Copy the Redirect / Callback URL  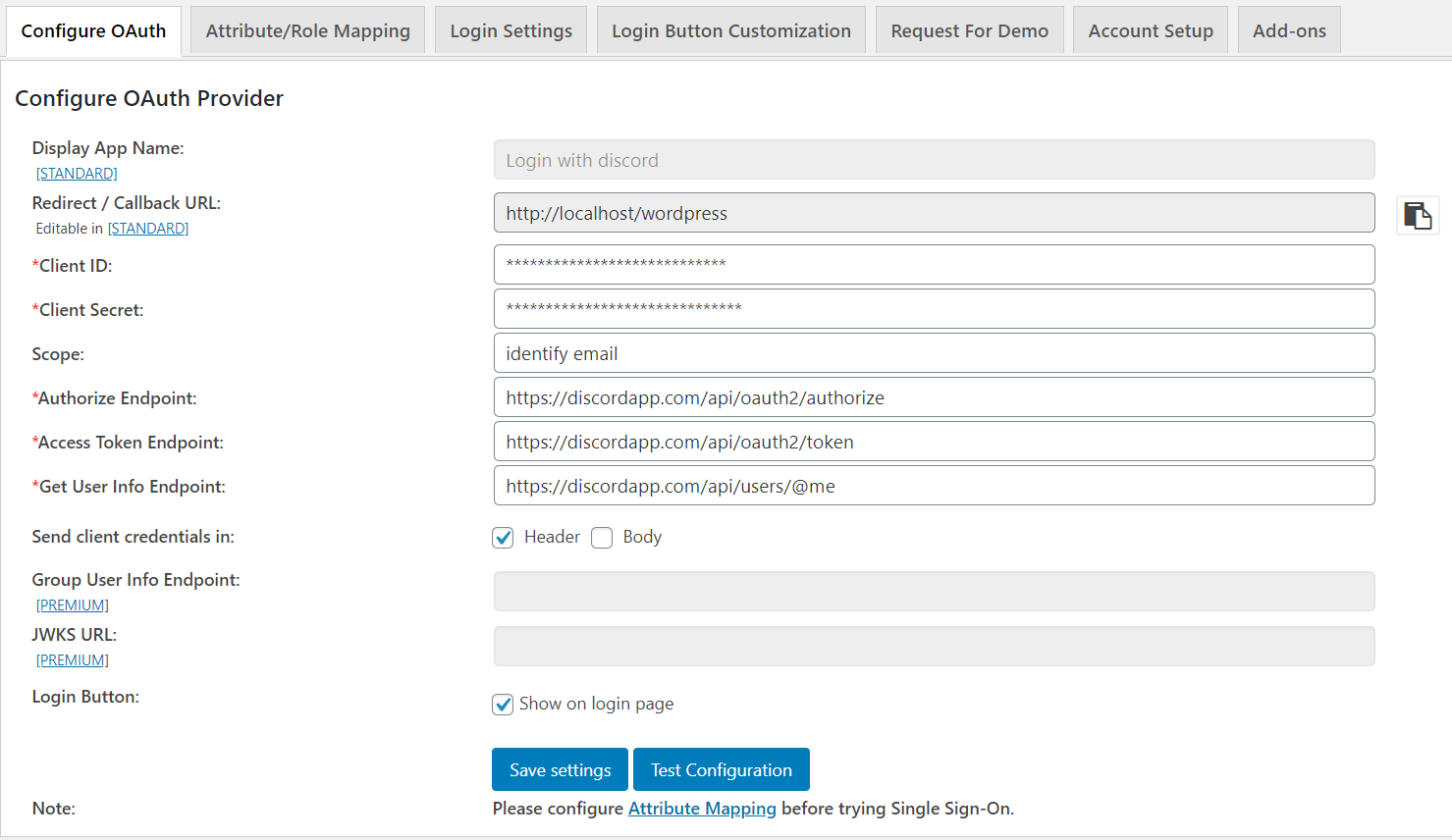tap(1417, 214)
